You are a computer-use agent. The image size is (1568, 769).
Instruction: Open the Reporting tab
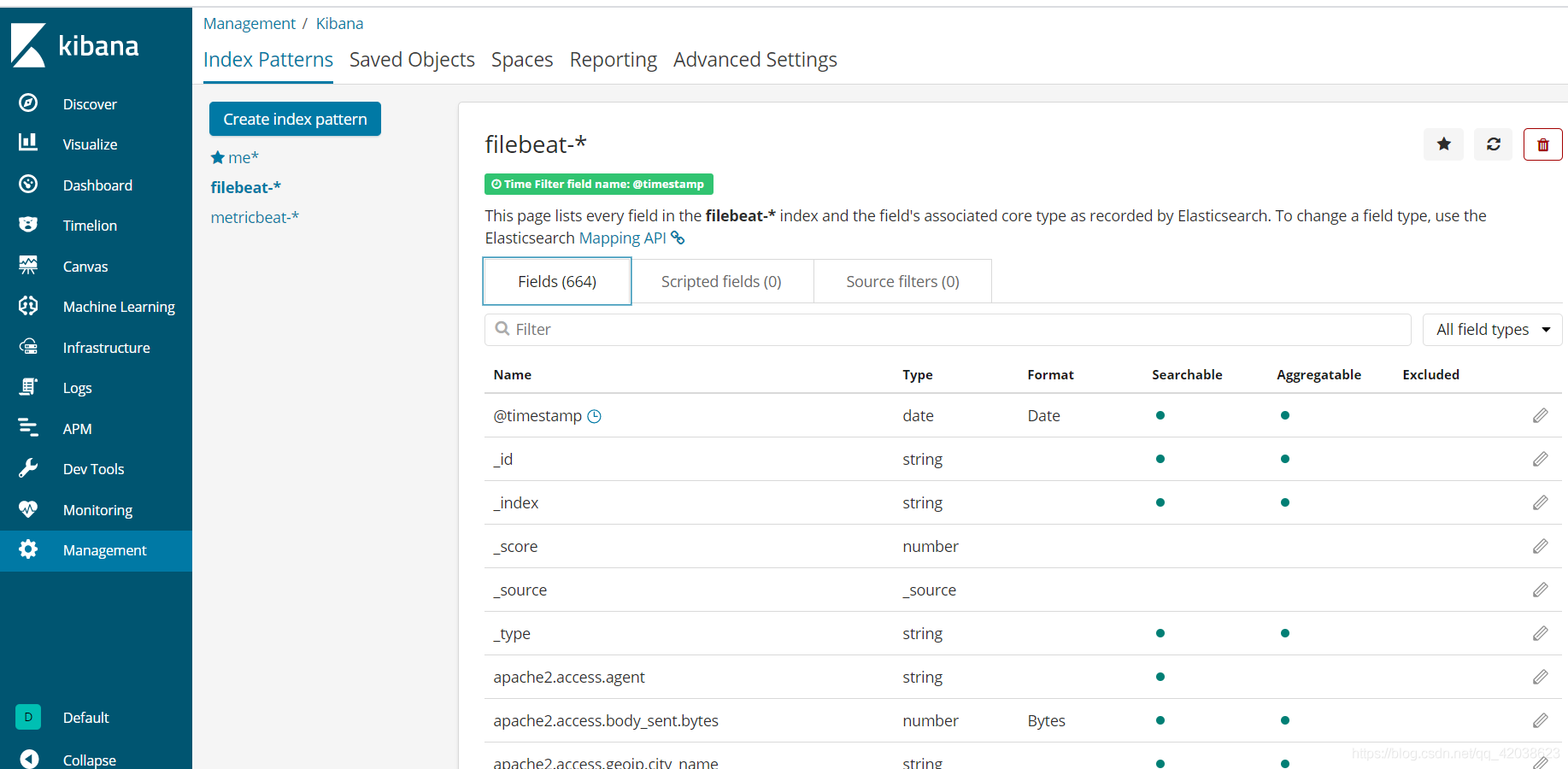pyautogui.click(x=614, y=60)
